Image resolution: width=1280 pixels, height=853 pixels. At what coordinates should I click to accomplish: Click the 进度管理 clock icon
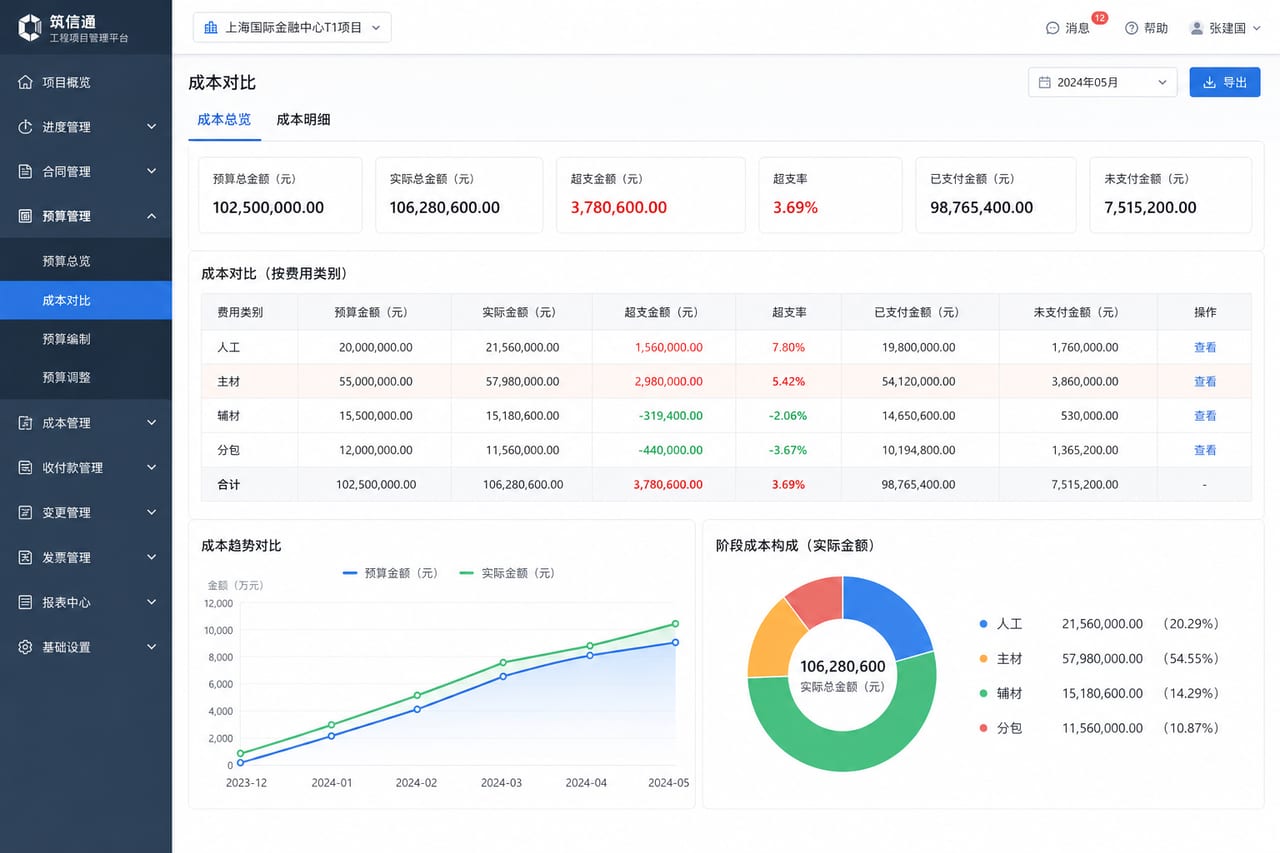tap(26, 127)
